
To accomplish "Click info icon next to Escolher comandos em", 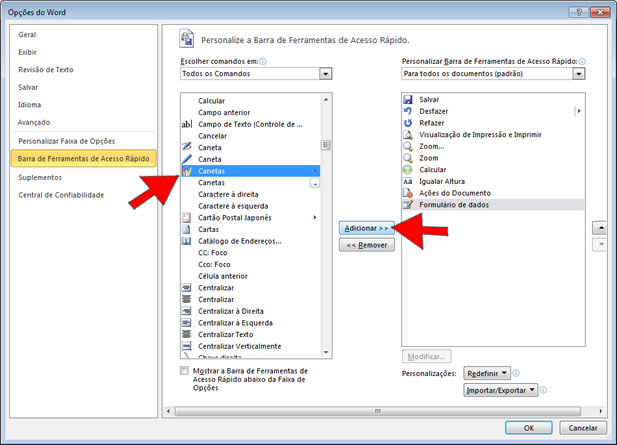I will [263, 61].
